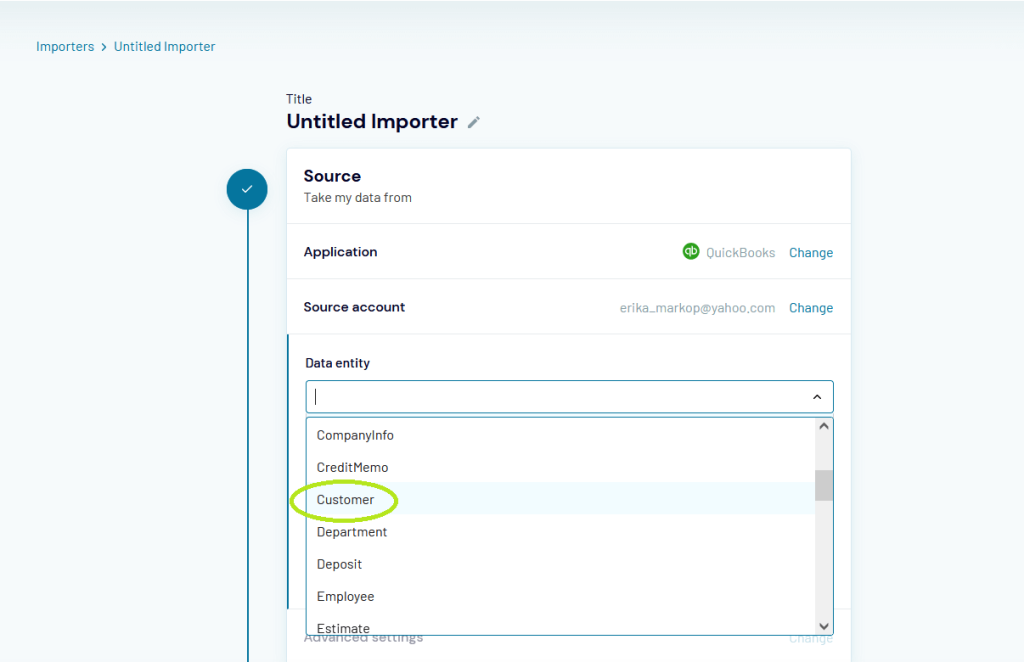Choose Department from the entity list
The height and width of the screenshot is (662, 1024).
click(351, 532)
